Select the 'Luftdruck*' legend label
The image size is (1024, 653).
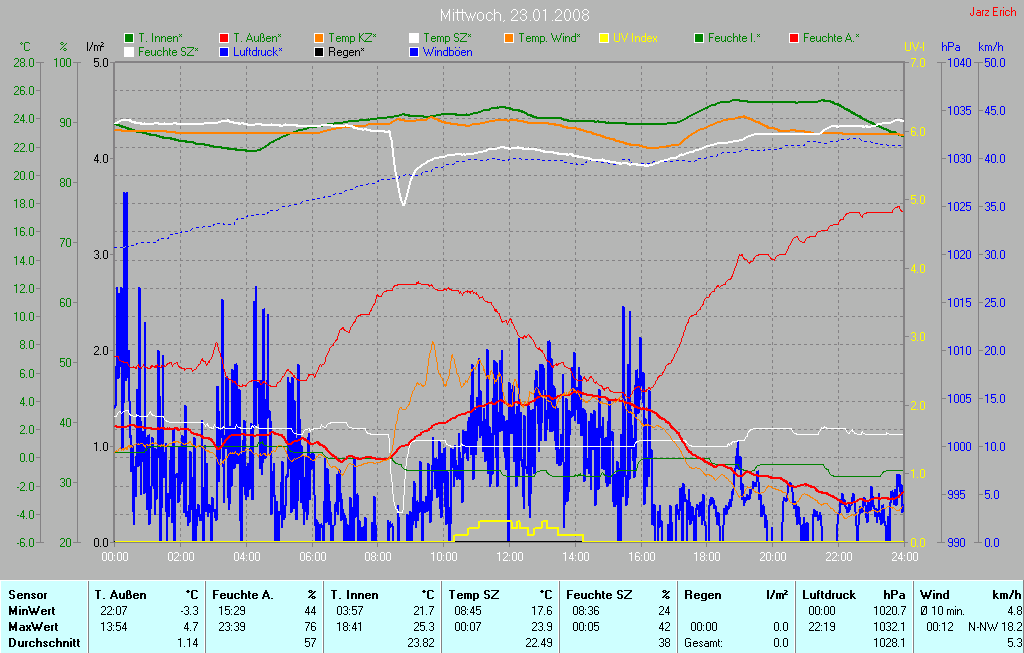258,52
